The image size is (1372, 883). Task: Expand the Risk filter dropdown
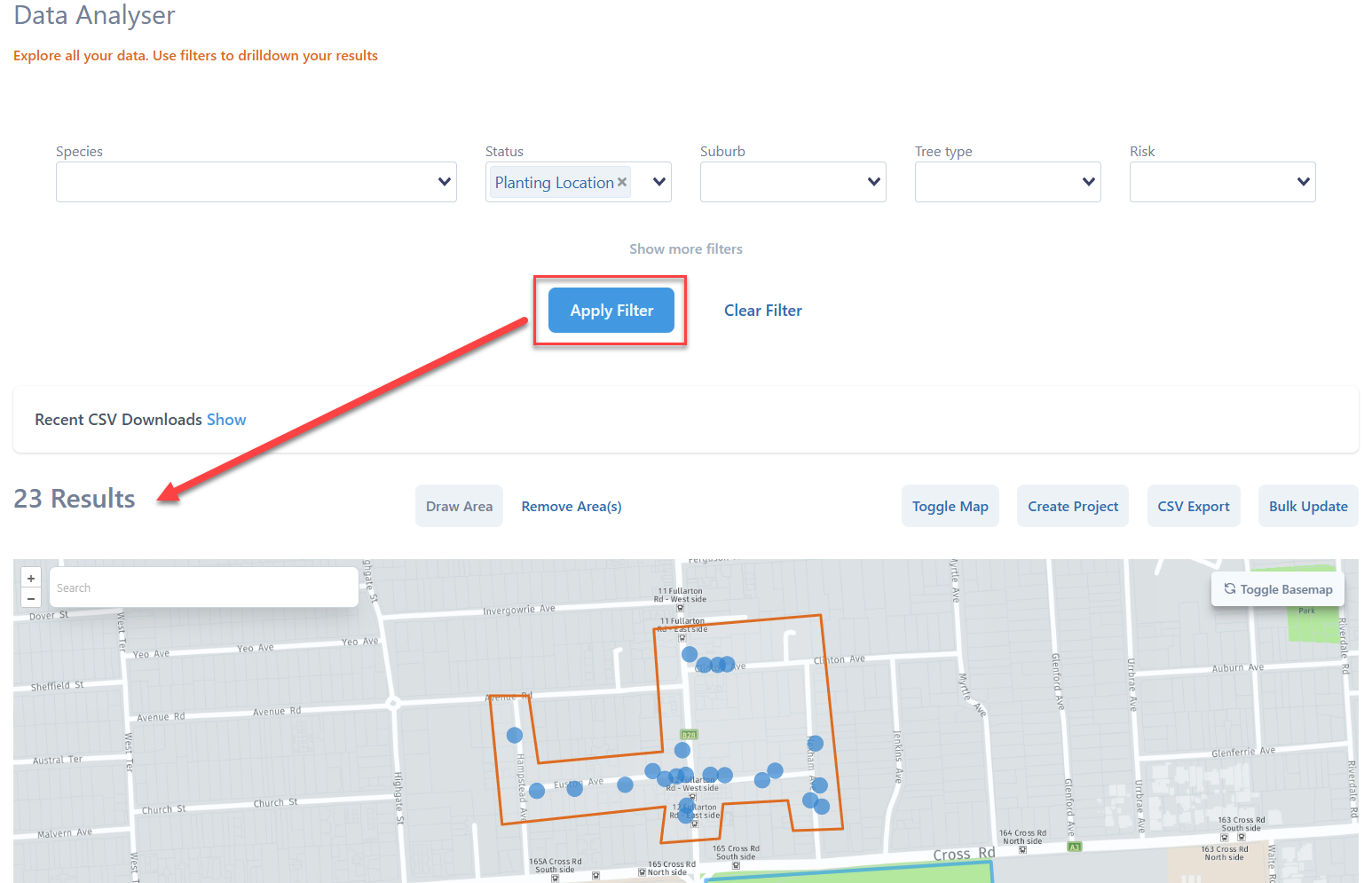tap(1222, 182)
